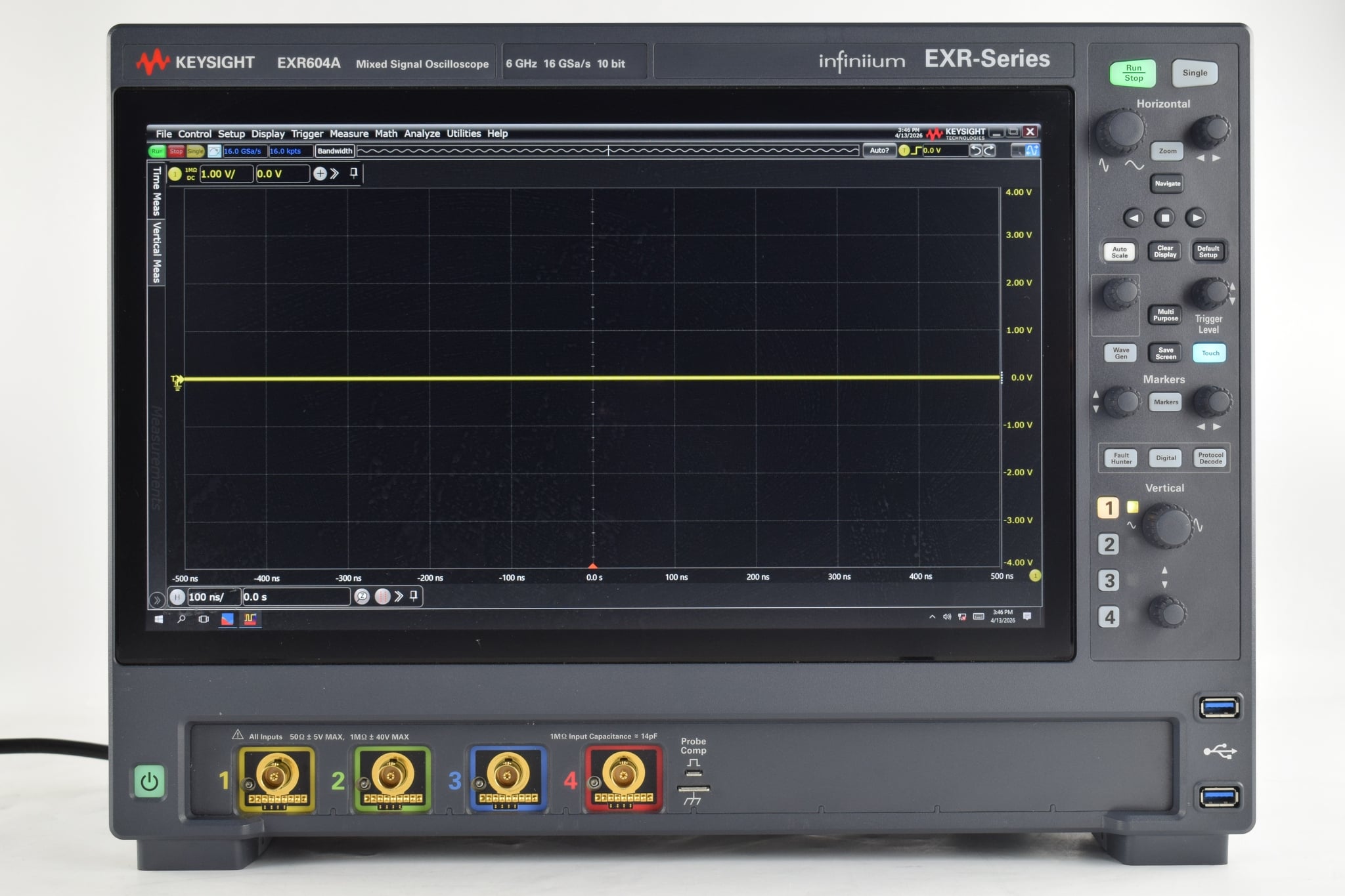Click the Infiniium oscilloscope taskbar icon
This screenshot has height=896, width=1345.
click(x=250, y=619)
